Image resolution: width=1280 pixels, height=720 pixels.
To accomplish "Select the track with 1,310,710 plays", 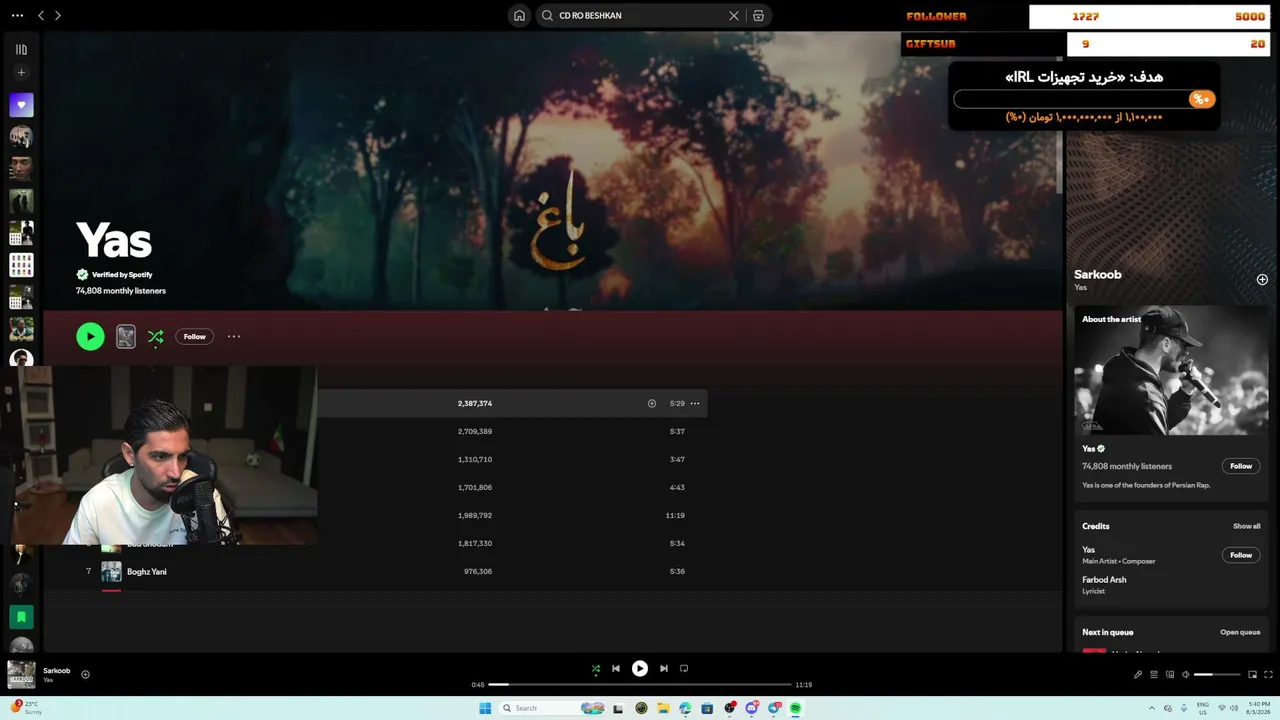I will coord(512,460).
